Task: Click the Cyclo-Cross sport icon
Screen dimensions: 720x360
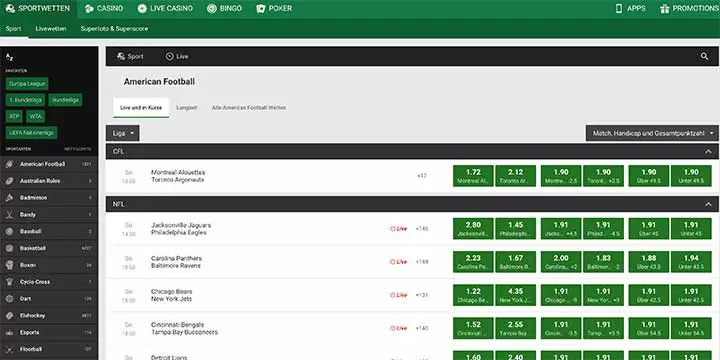Action: click(x=9, y=282)
